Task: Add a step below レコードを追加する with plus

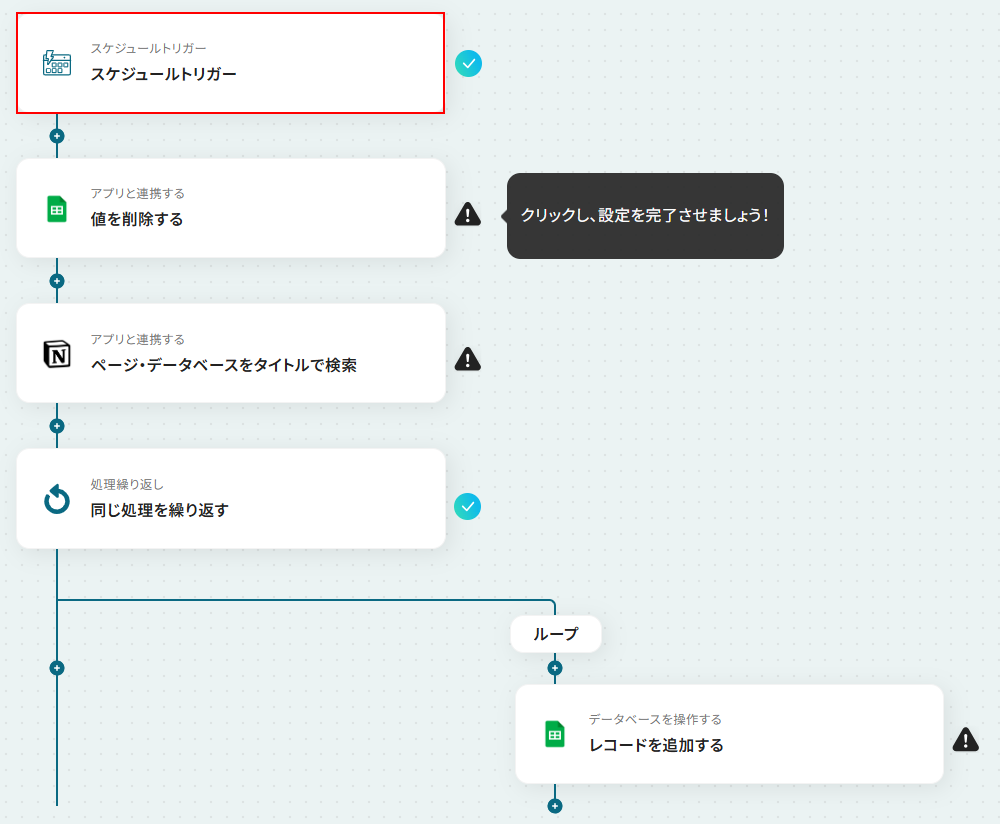Action: point(555,806)
